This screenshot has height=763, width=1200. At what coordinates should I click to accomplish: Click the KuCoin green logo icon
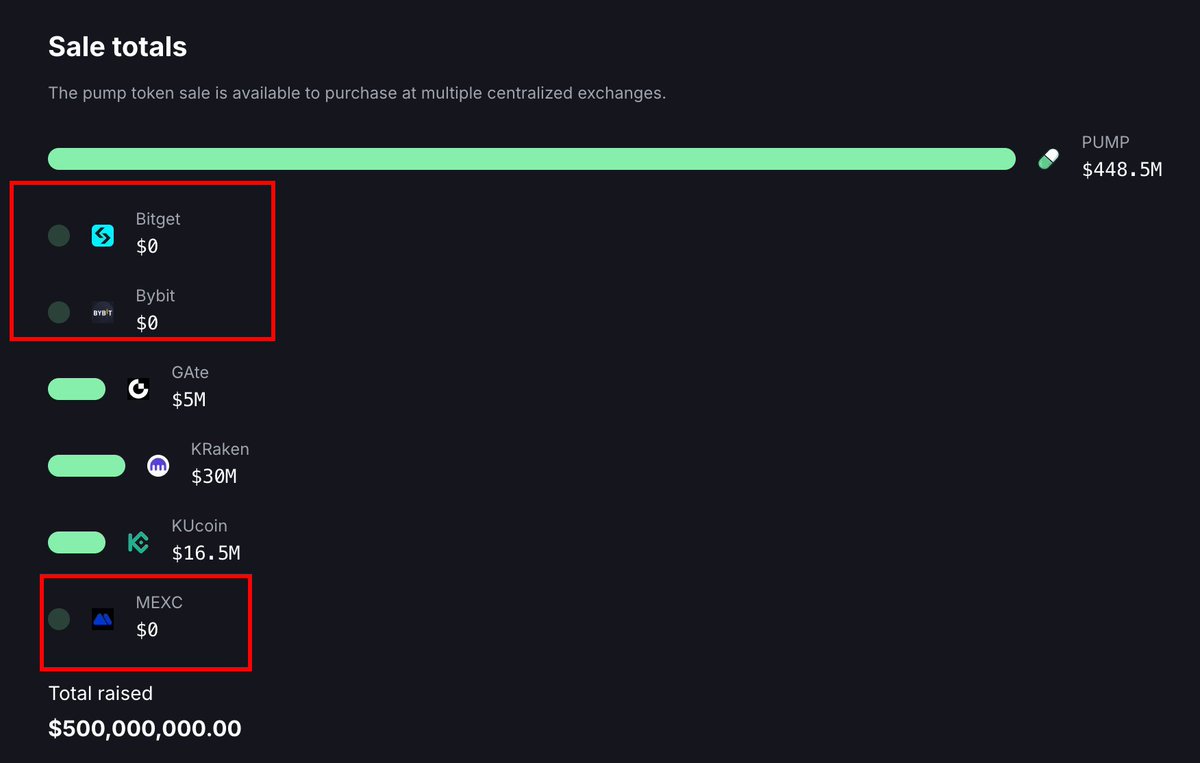138,543
